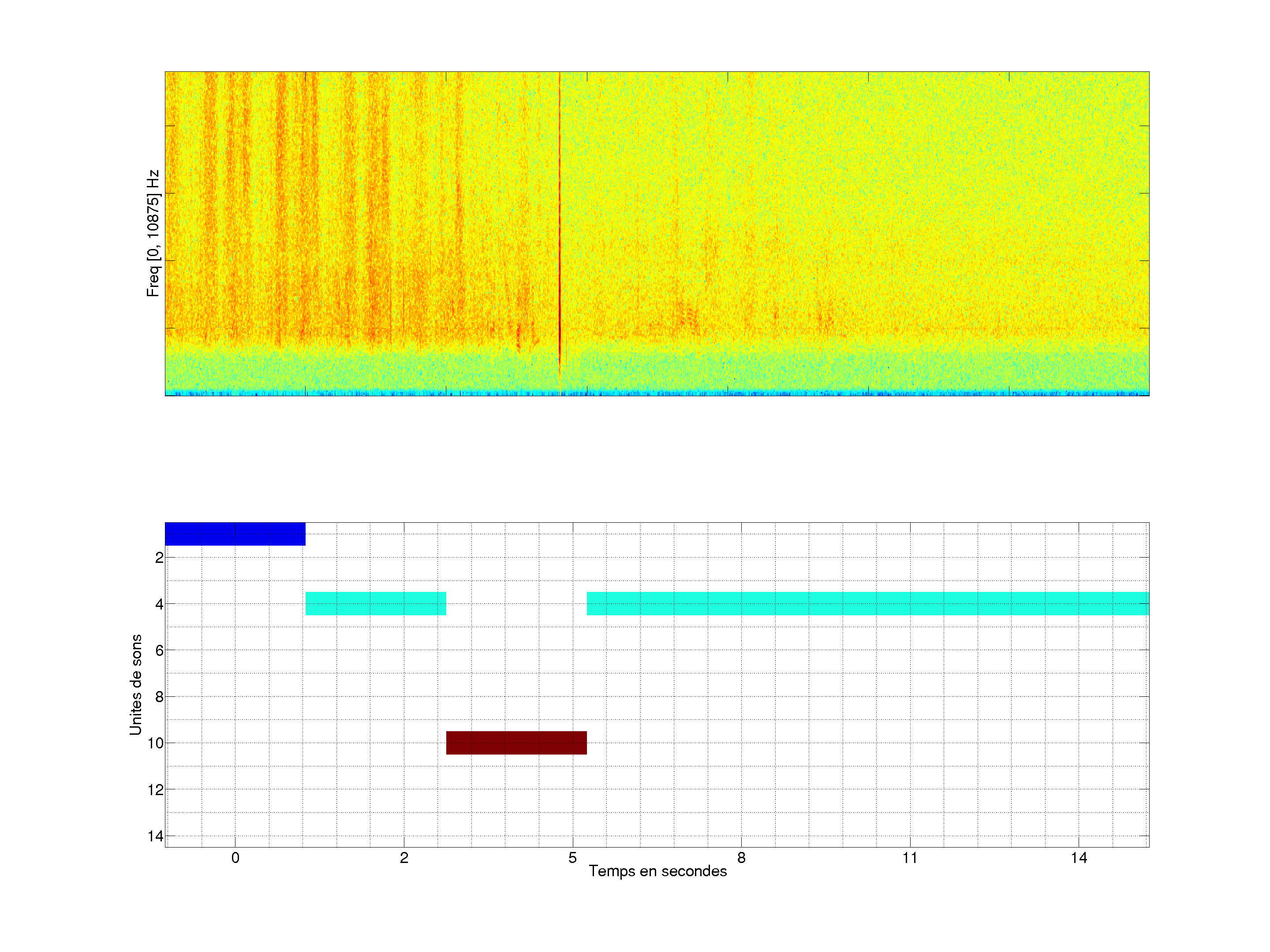Click the 'Unites de sons' axis label
Image resolution: width=1270 pixels, height=952 pixels.
135,684
